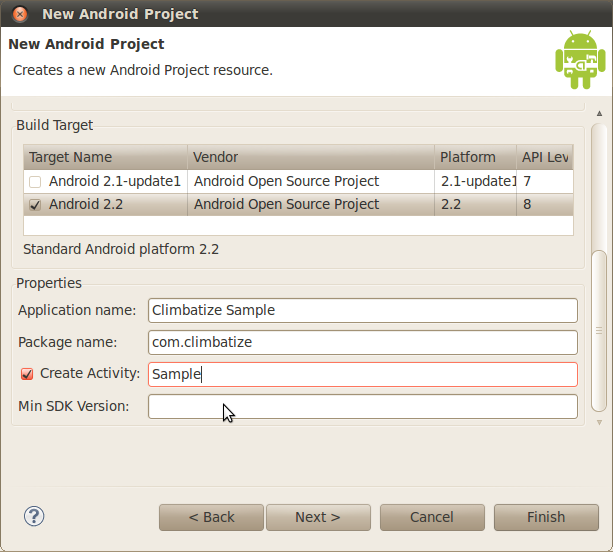Click the Android robot wizard icon
Screen dimensions: 613x552
[580, 59]
